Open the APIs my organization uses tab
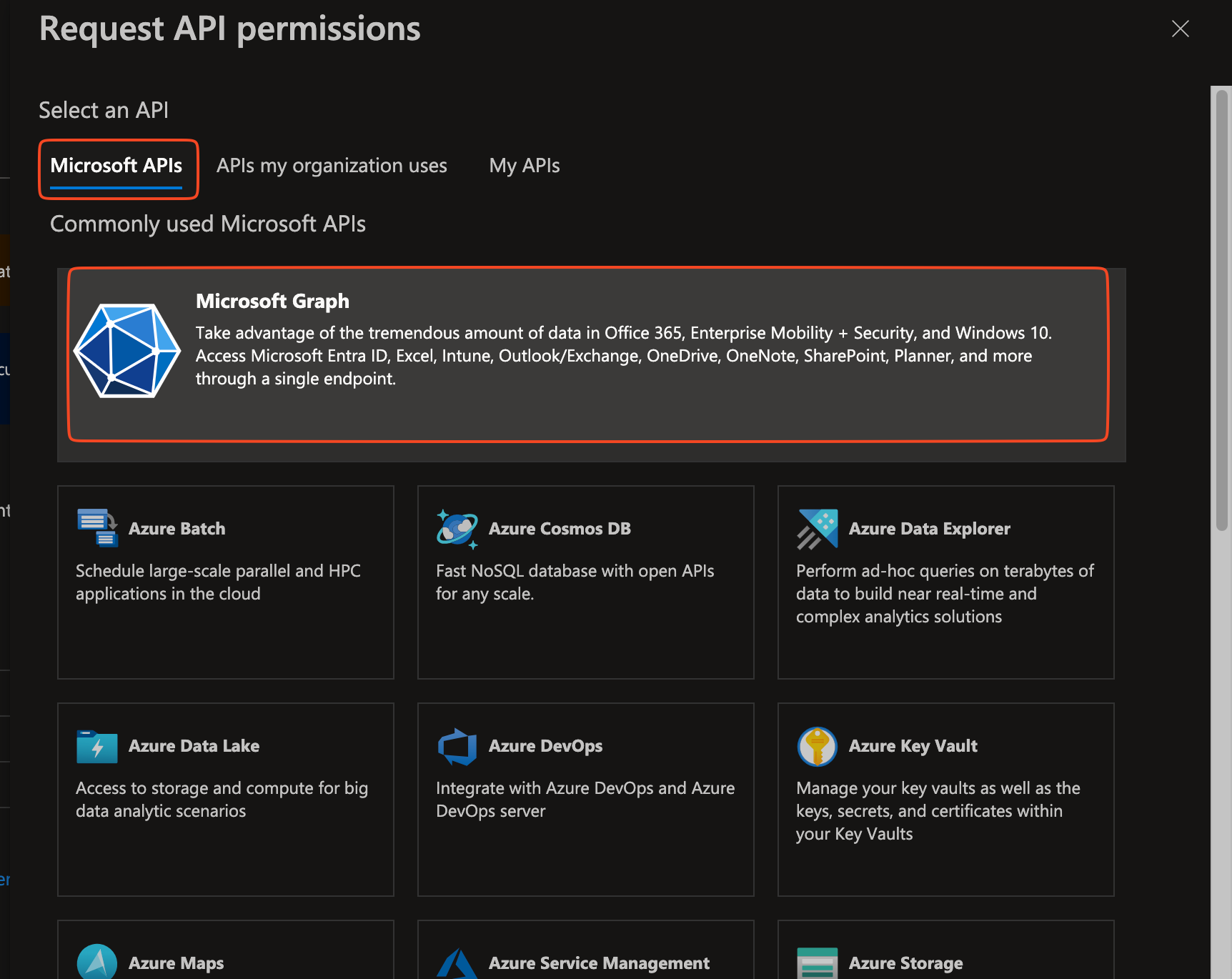 point(332,167)
